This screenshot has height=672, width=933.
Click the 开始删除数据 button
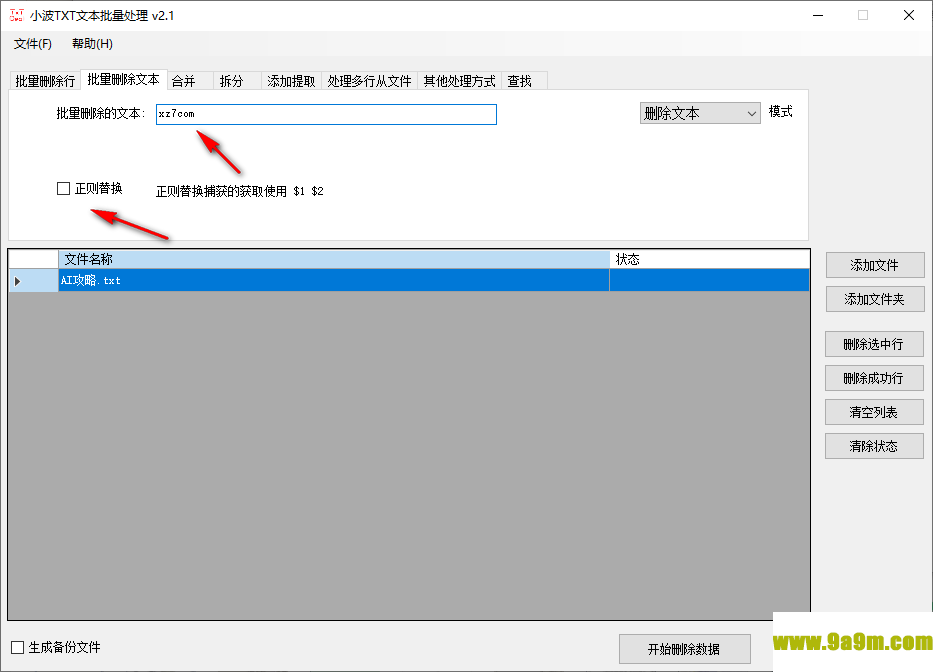[684, 649]
